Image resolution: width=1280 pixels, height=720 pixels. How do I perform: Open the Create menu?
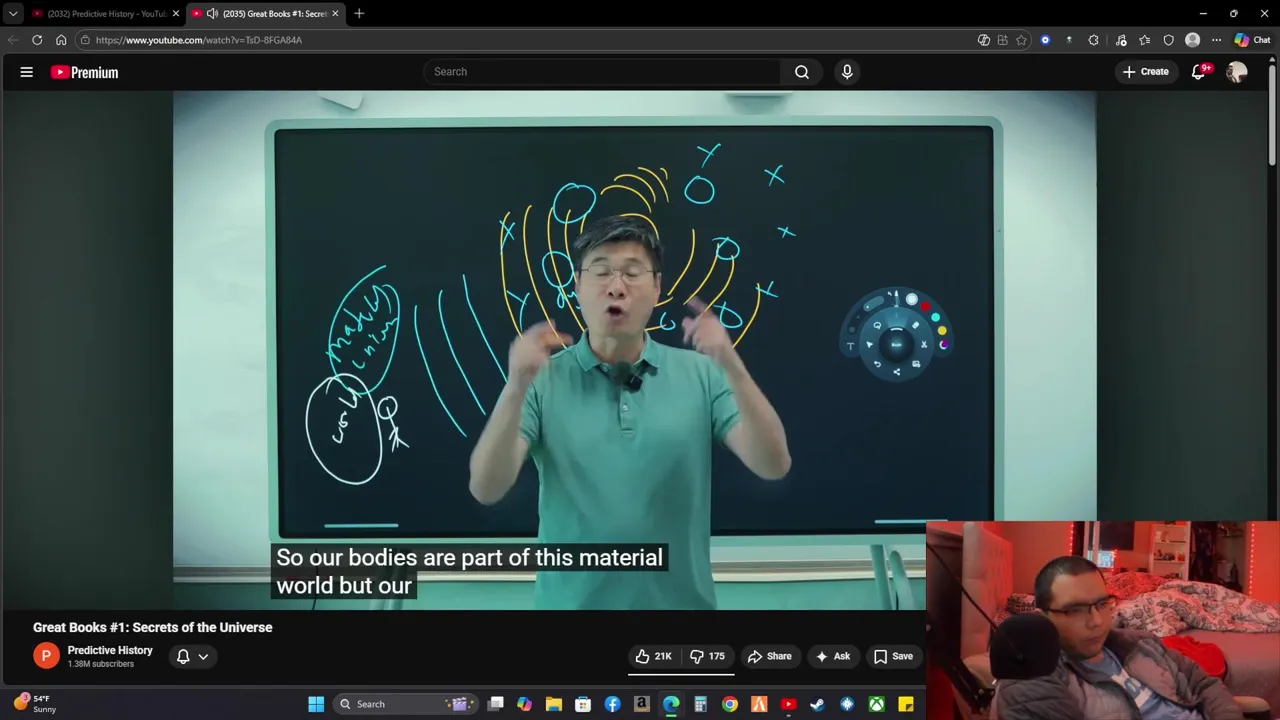coord(1145,72)
